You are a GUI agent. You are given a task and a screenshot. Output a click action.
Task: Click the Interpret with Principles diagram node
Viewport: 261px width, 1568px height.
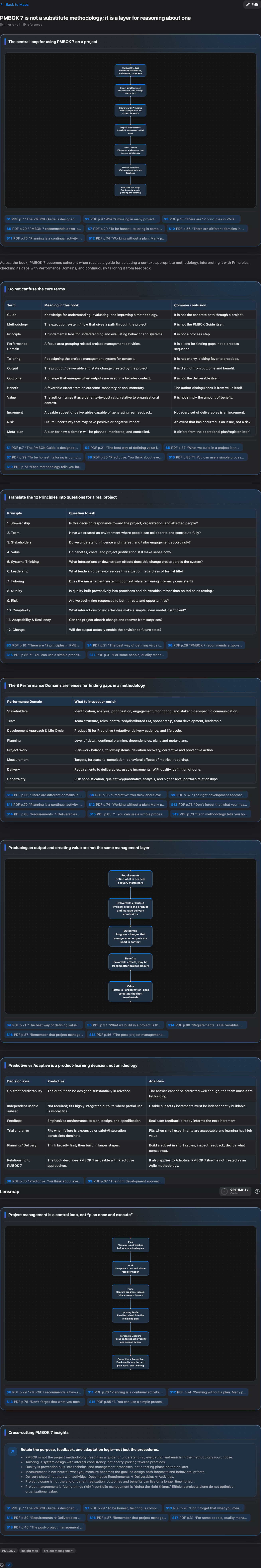point(130,110)
